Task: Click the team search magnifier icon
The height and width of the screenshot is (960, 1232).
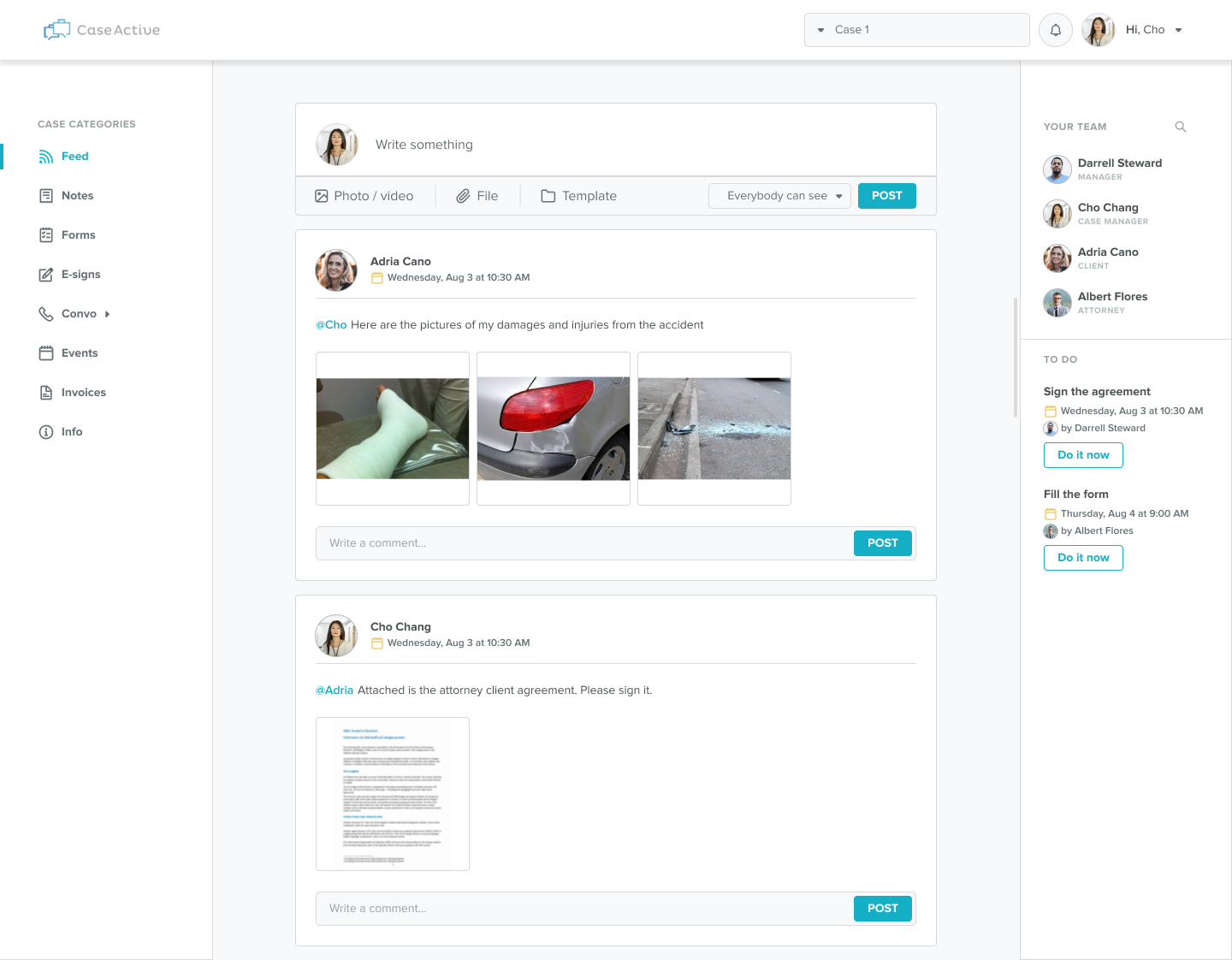Action: click(1180, 127)
